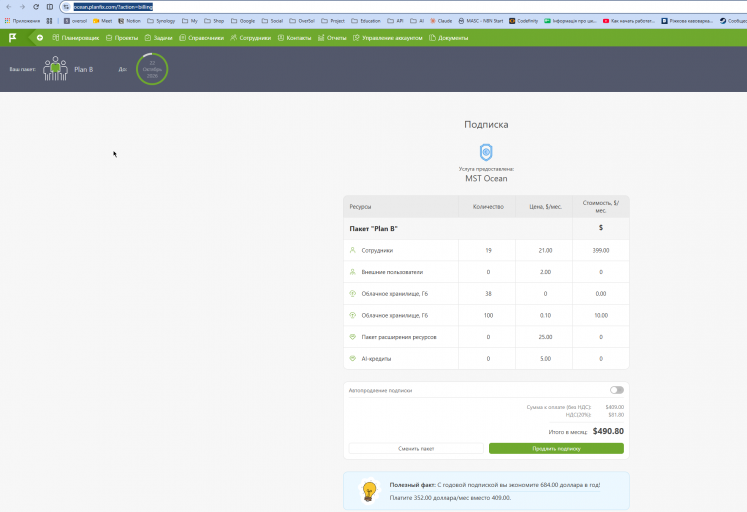
Task: Click the light bulb tip icon
Action: point(369,491)
